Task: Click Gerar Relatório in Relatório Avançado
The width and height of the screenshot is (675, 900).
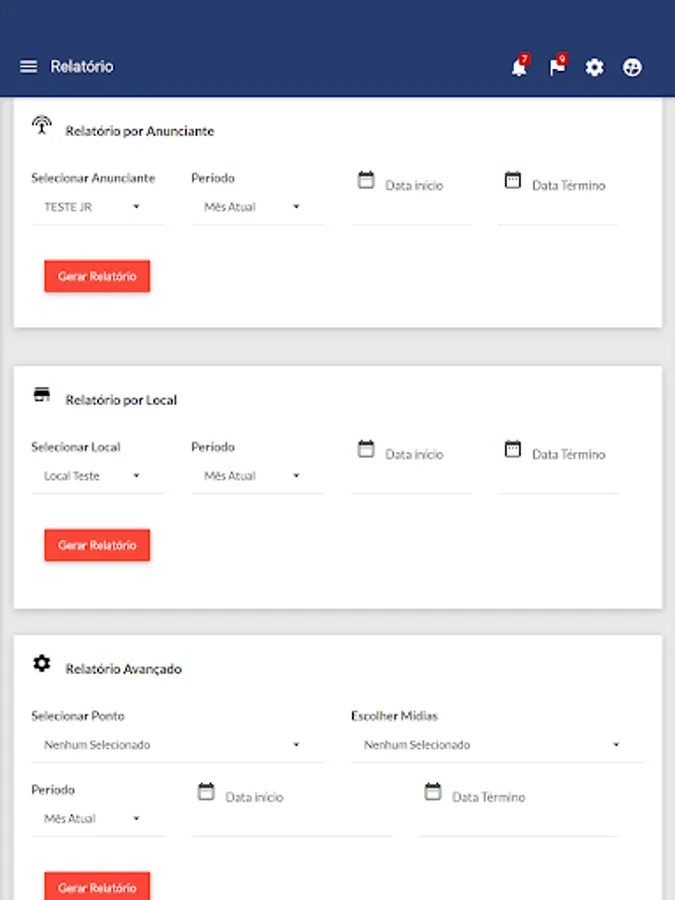Action: pos(97,886)
